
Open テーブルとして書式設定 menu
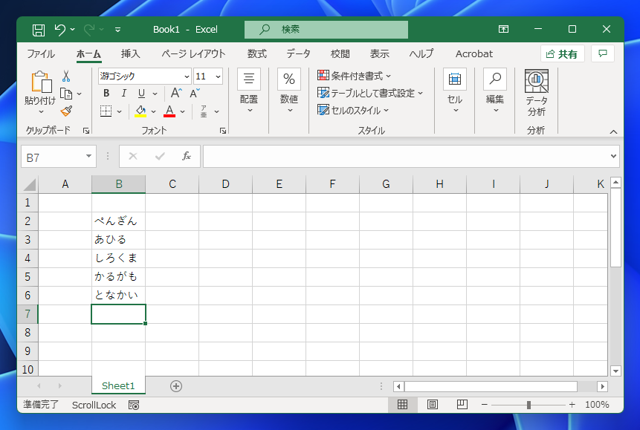pyautogui.click(x=370, y=93)
